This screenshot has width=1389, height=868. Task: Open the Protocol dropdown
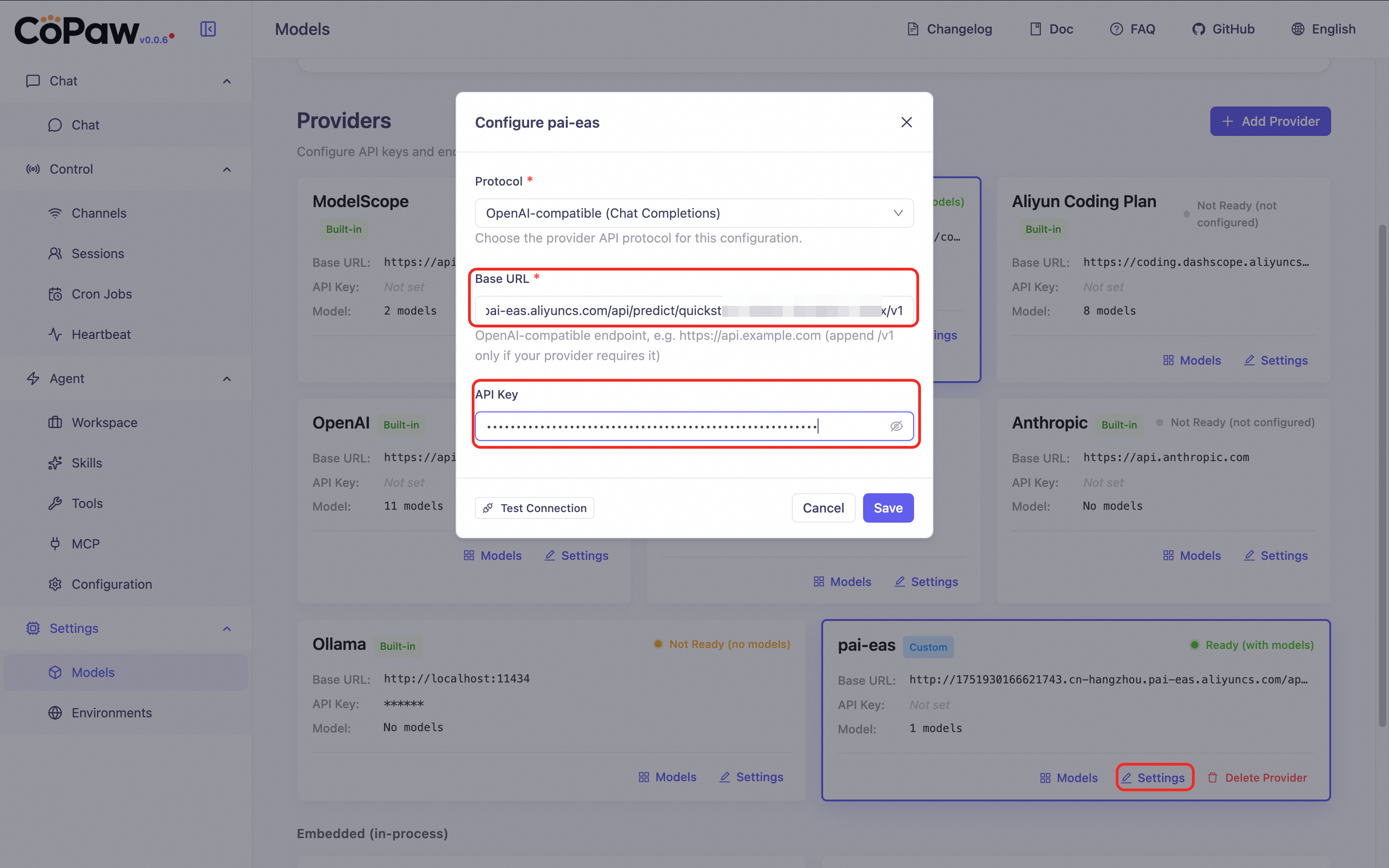click(x=694, y=213)
